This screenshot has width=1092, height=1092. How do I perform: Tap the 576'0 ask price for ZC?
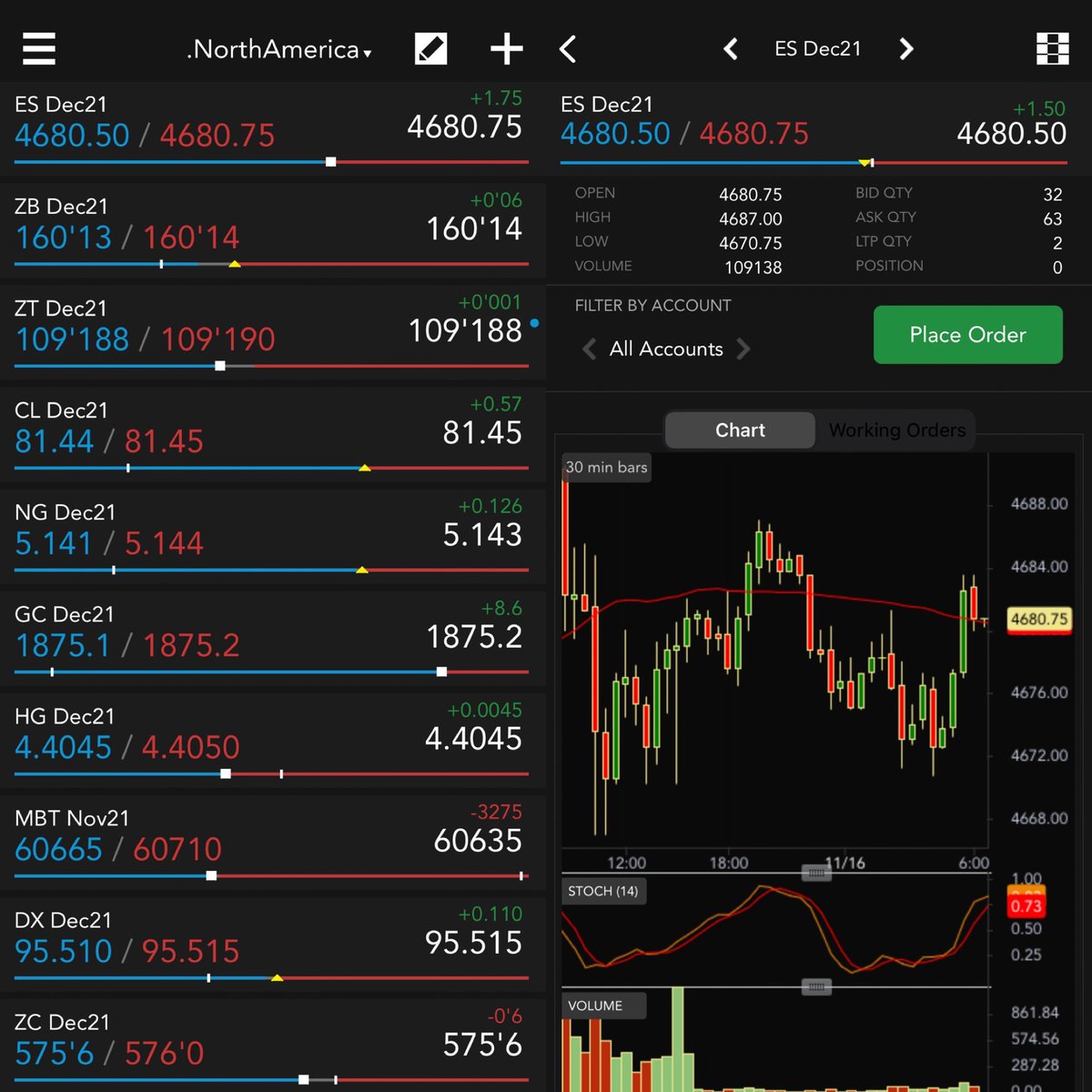164,1053
